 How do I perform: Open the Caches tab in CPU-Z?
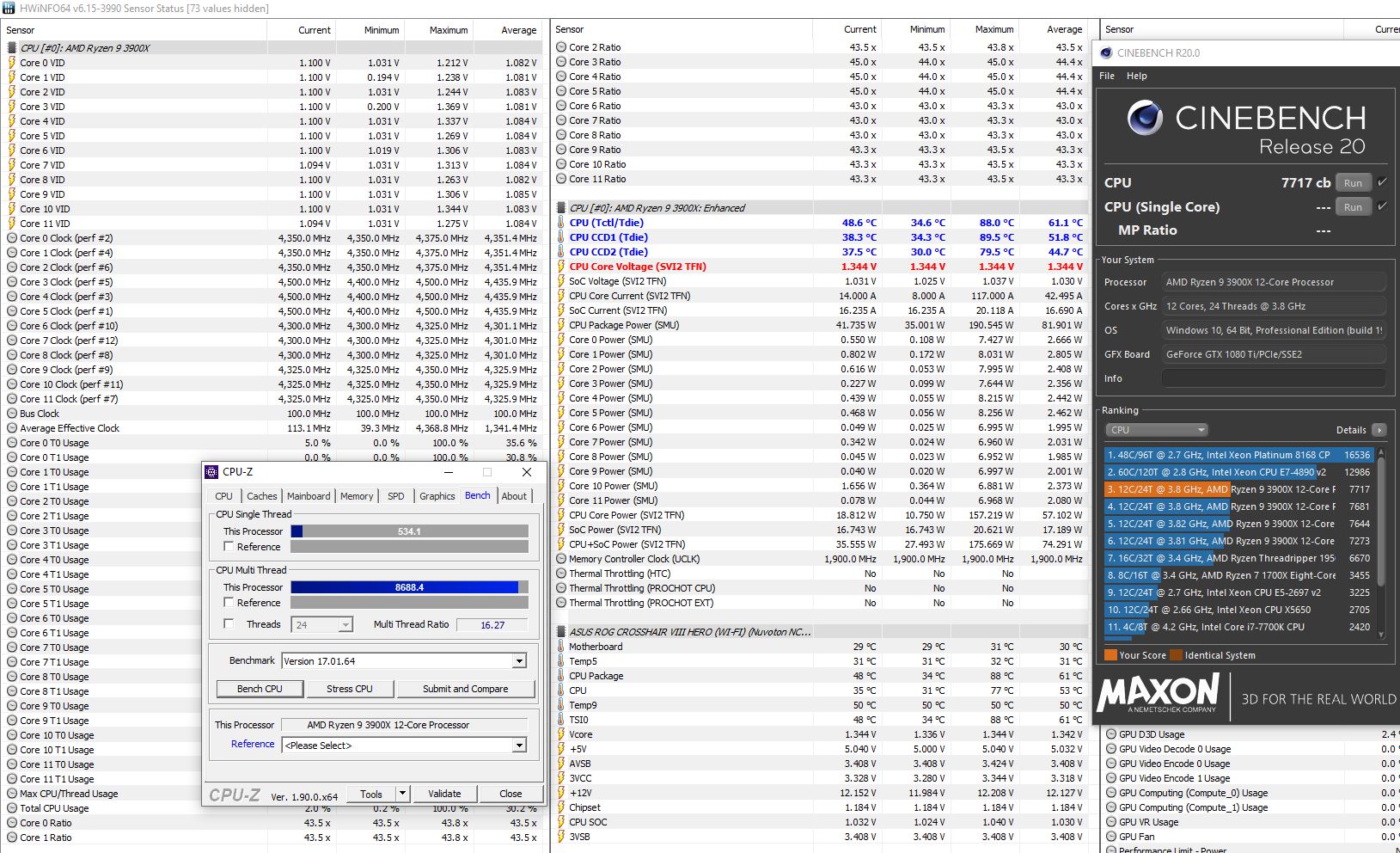[261, 496]
